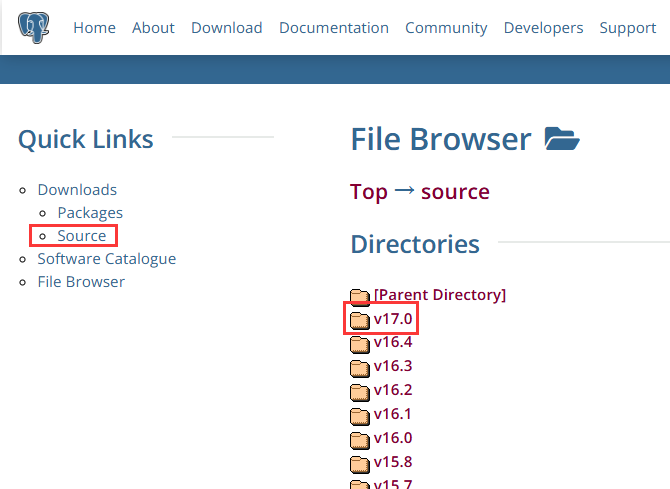Open the Source quick link
Viewport: 670px width, 489px height.
click(x=82, y=236)
